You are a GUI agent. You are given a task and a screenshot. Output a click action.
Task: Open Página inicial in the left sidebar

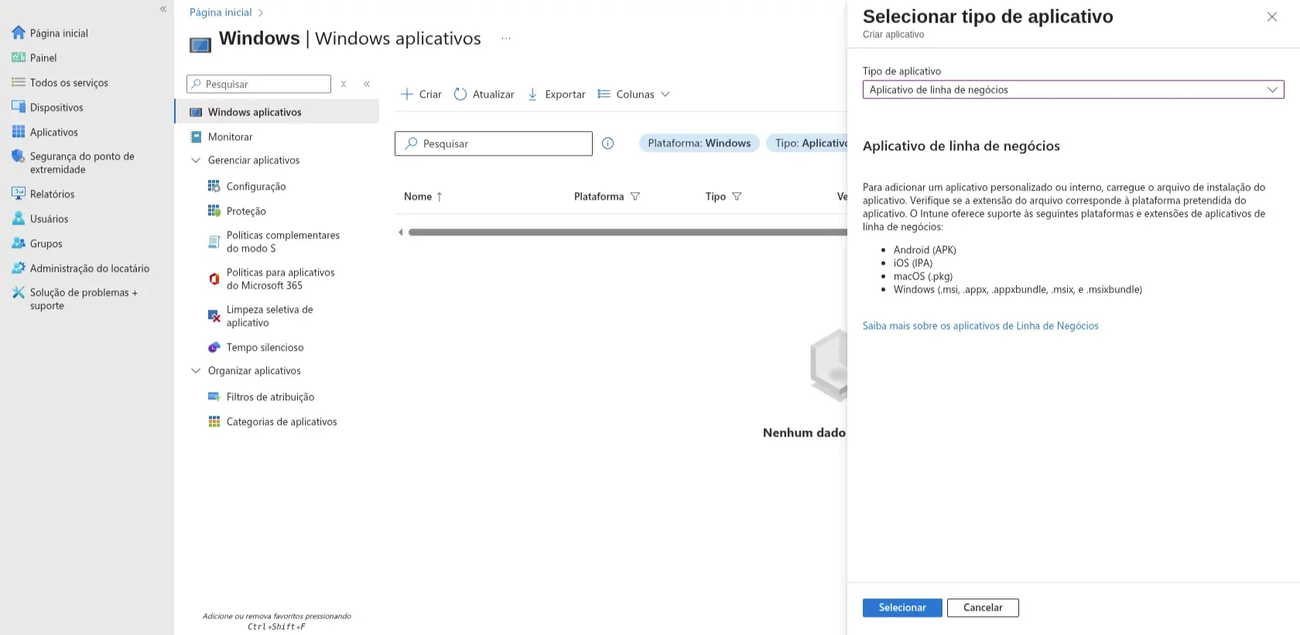tap(50, 33)
